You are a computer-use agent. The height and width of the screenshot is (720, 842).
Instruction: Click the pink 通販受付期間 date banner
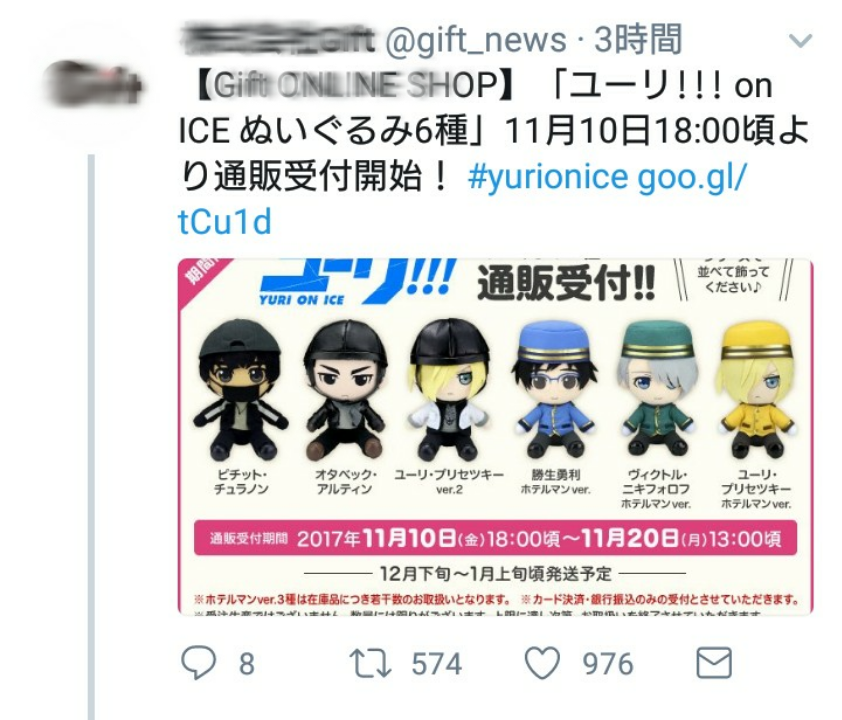pyautogui.click(x=495, y=537)
